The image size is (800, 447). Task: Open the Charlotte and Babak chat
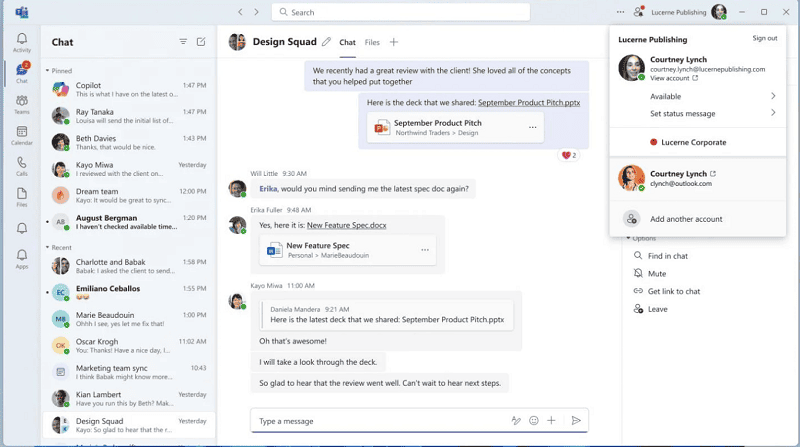point(129,266)
